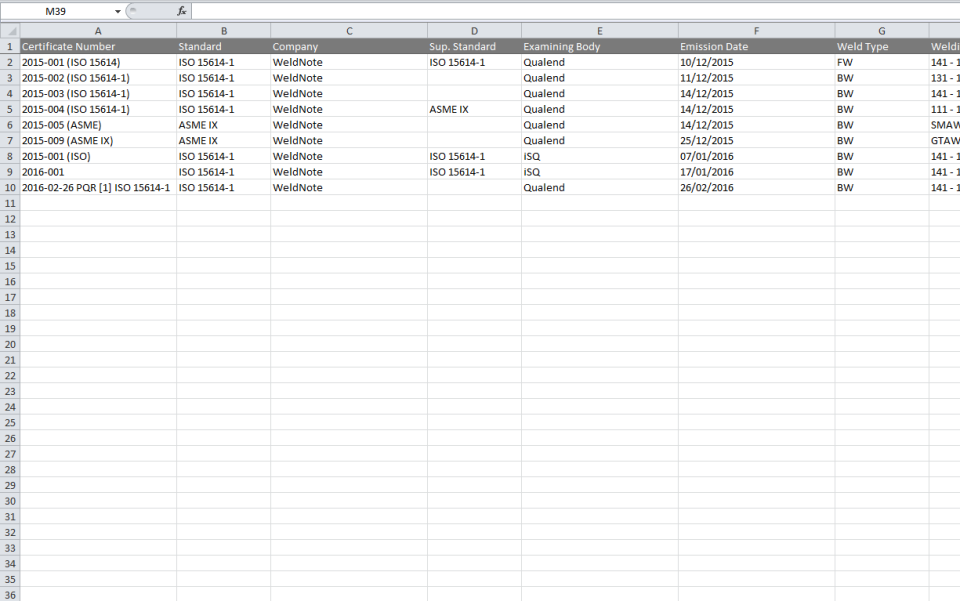Screen dimensions: 960x601
Task: Click 'iSQ' examining body in row 8
Action: coord(600,156)
